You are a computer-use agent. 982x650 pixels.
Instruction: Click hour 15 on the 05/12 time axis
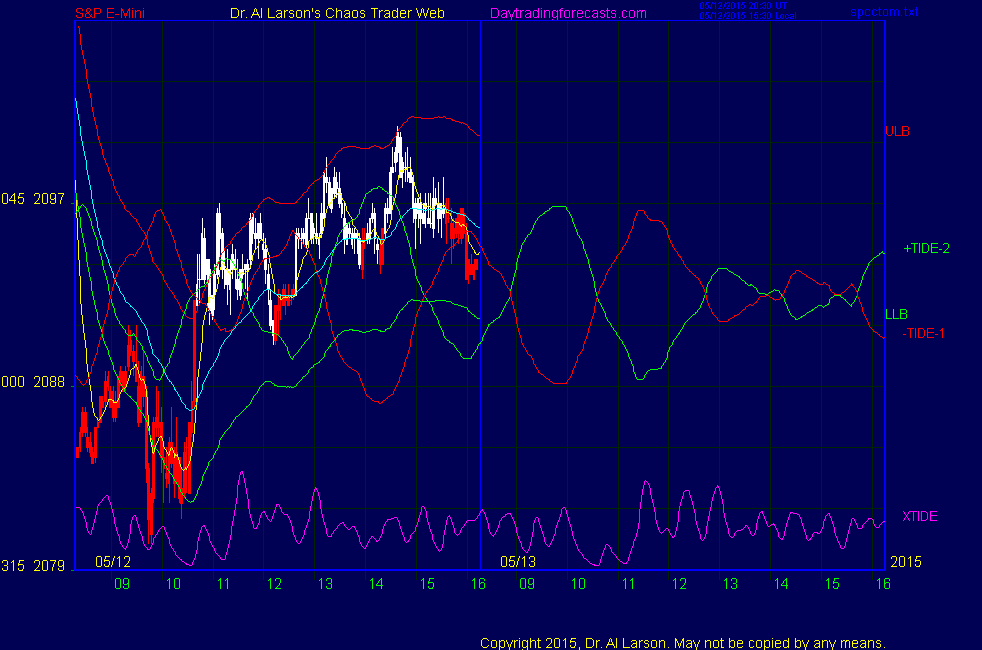point(427,584)
